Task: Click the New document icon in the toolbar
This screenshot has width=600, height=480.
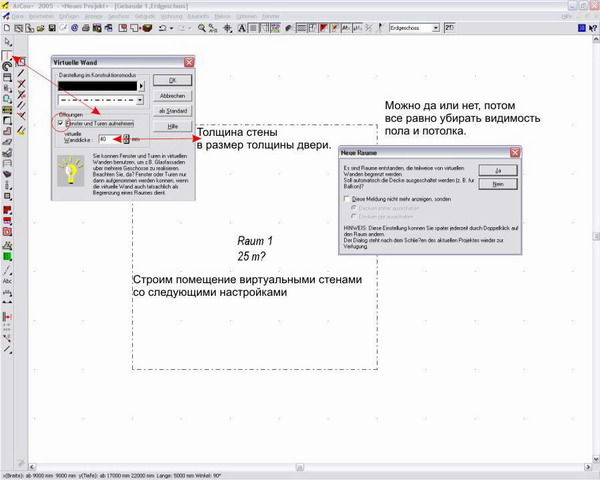Action: [7, 29]
